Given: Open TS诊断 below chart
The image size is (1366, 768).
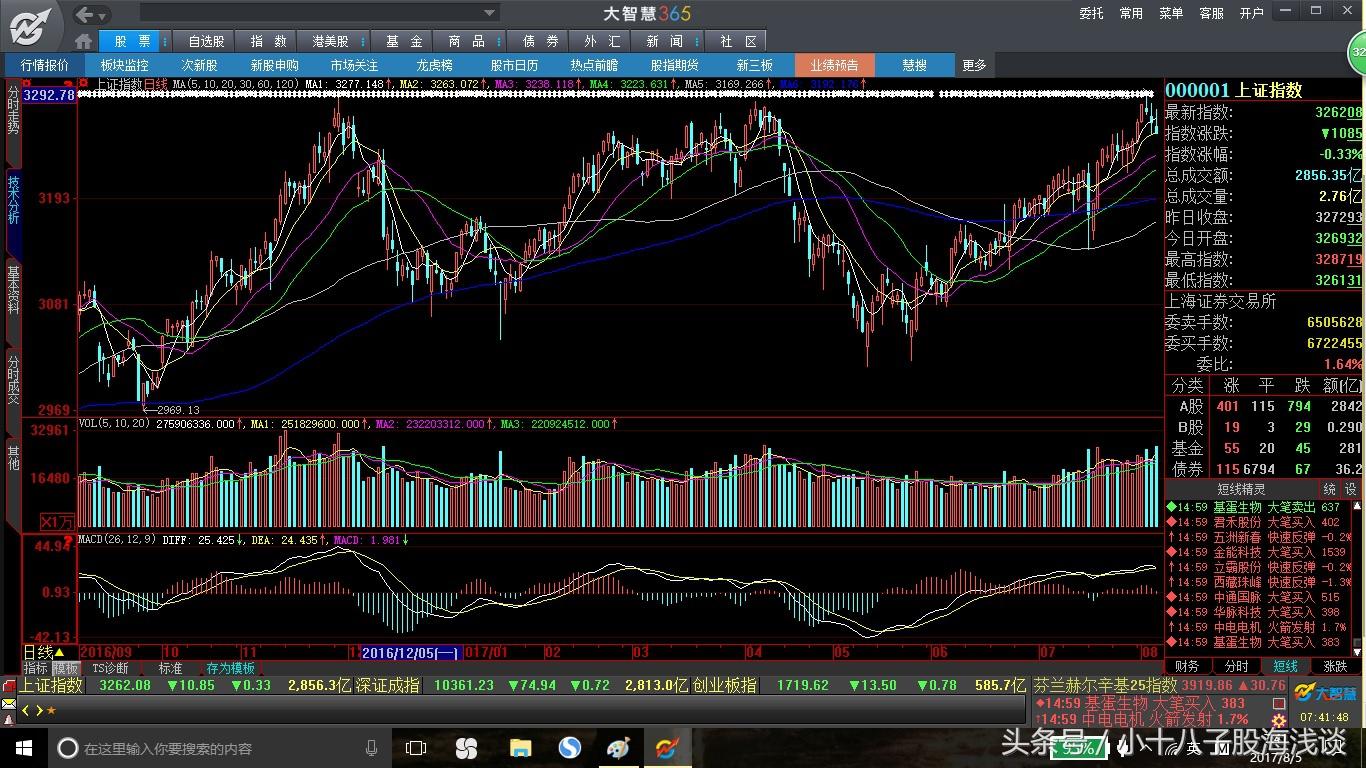Looking at the screenshot, I should point(110,668).
